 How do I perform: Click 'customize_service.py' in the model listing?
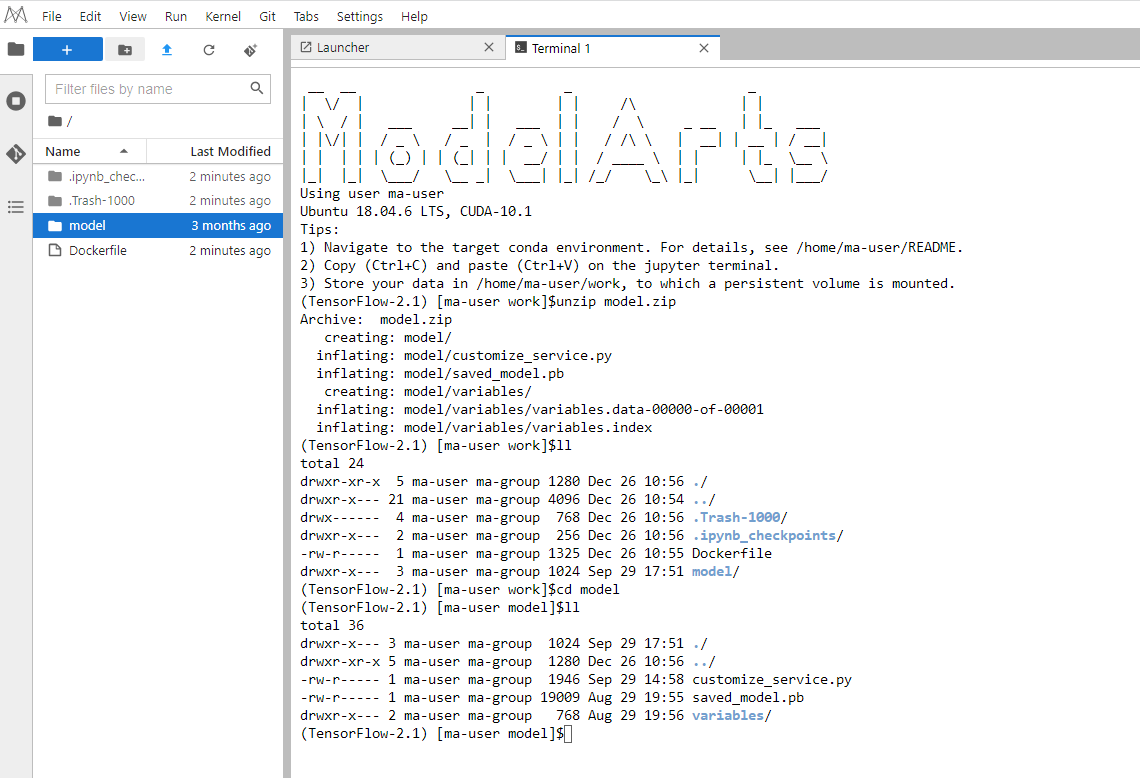[x=771, y=679]
